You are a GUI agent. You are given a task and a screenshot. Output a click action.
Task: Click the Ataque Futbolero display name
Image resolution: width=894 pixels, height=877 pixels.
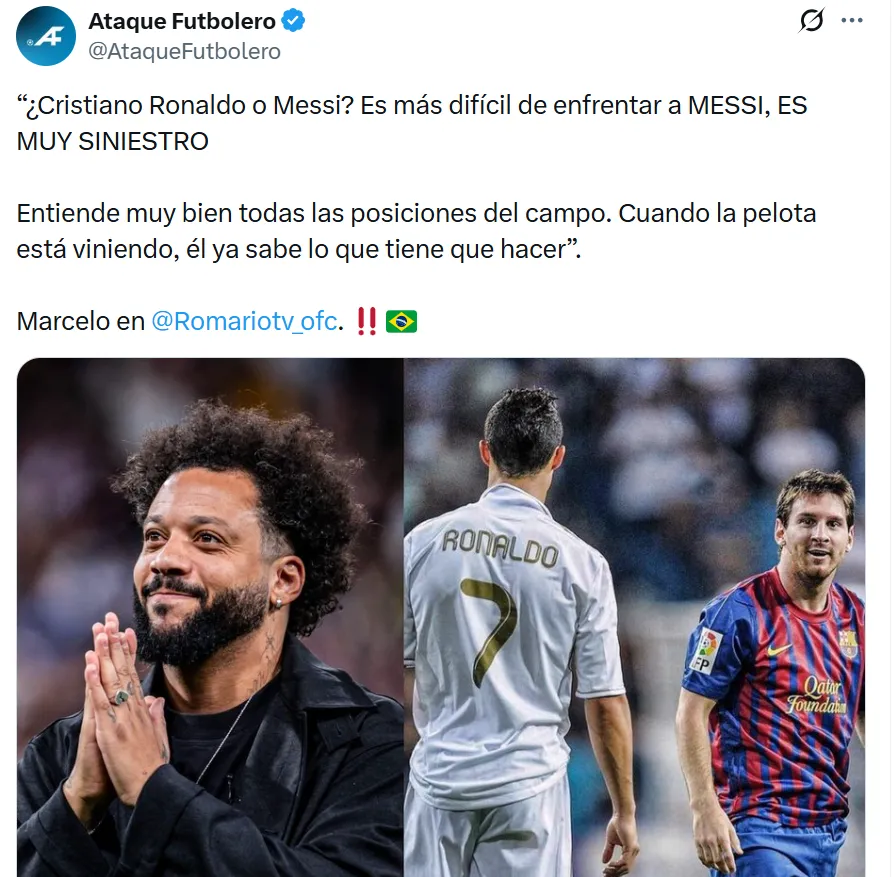pyautogui.click(x=182, y=21)
